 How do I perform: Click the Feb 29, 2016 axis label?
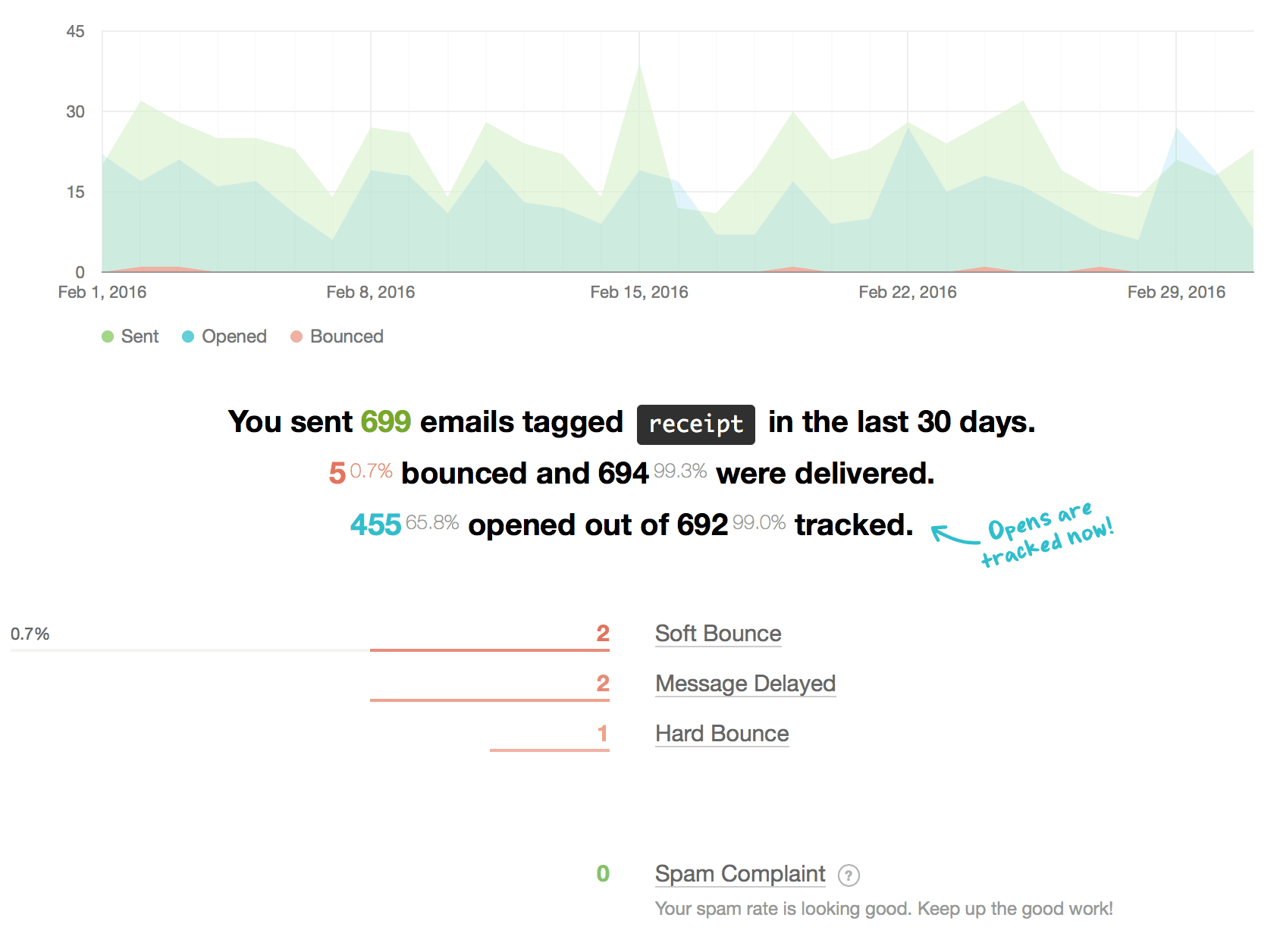(1175, 293)
